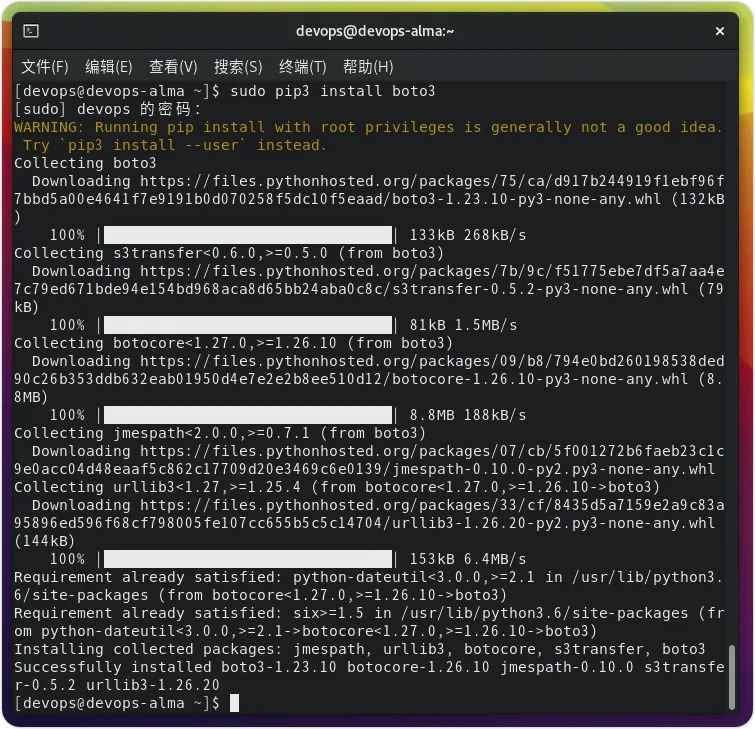Click the Collecting urllib3<1.27 line
The width and height of the screenshot is (755, 729).
(x=337, y=487)
